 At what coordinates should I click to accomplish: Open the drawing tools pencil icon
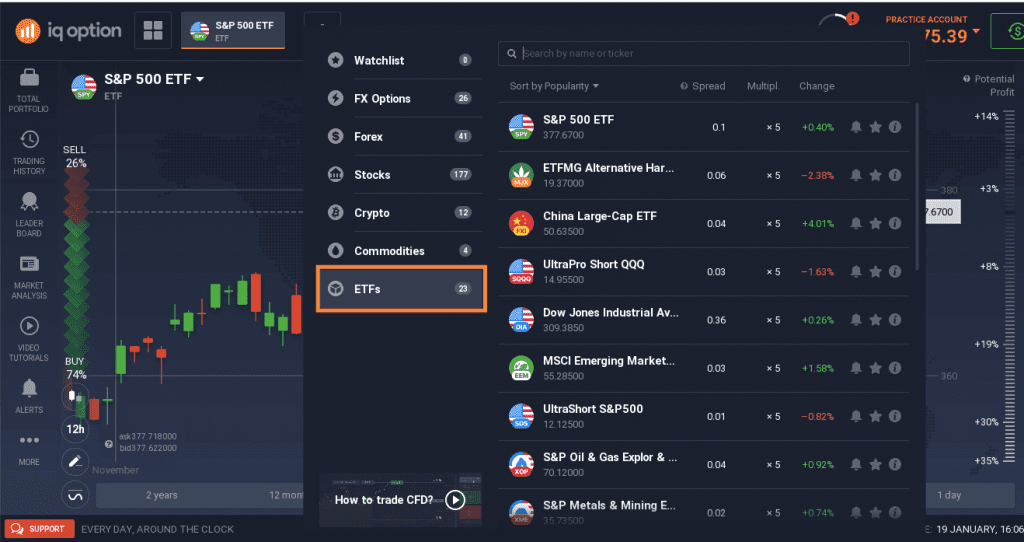74,462
